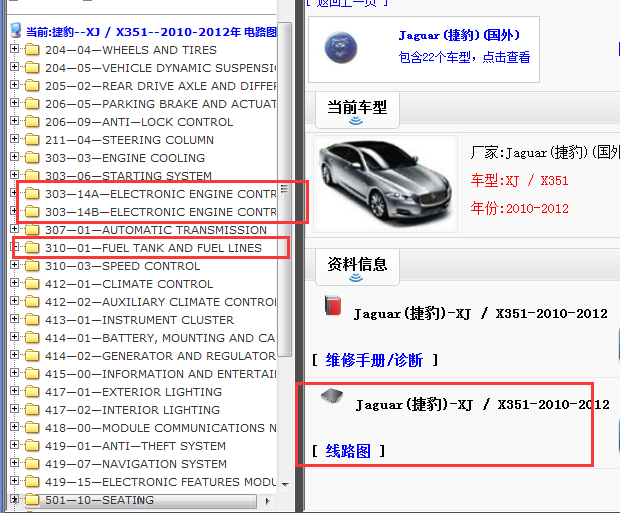Viewport: 620px width, 513px height.
Task: Expand the 211—04—STEERING COLUMN node
Action: tap(14, 139)
